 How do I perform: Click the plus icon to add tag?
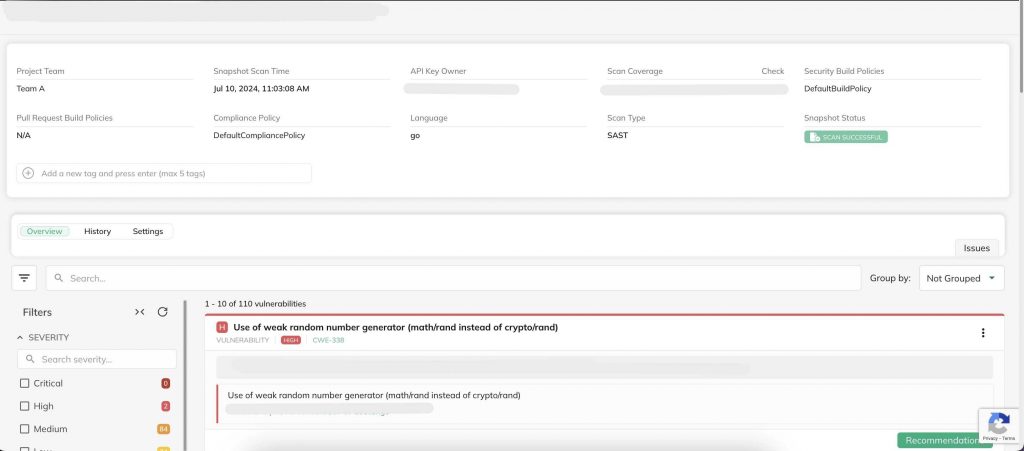coord(28,173)
